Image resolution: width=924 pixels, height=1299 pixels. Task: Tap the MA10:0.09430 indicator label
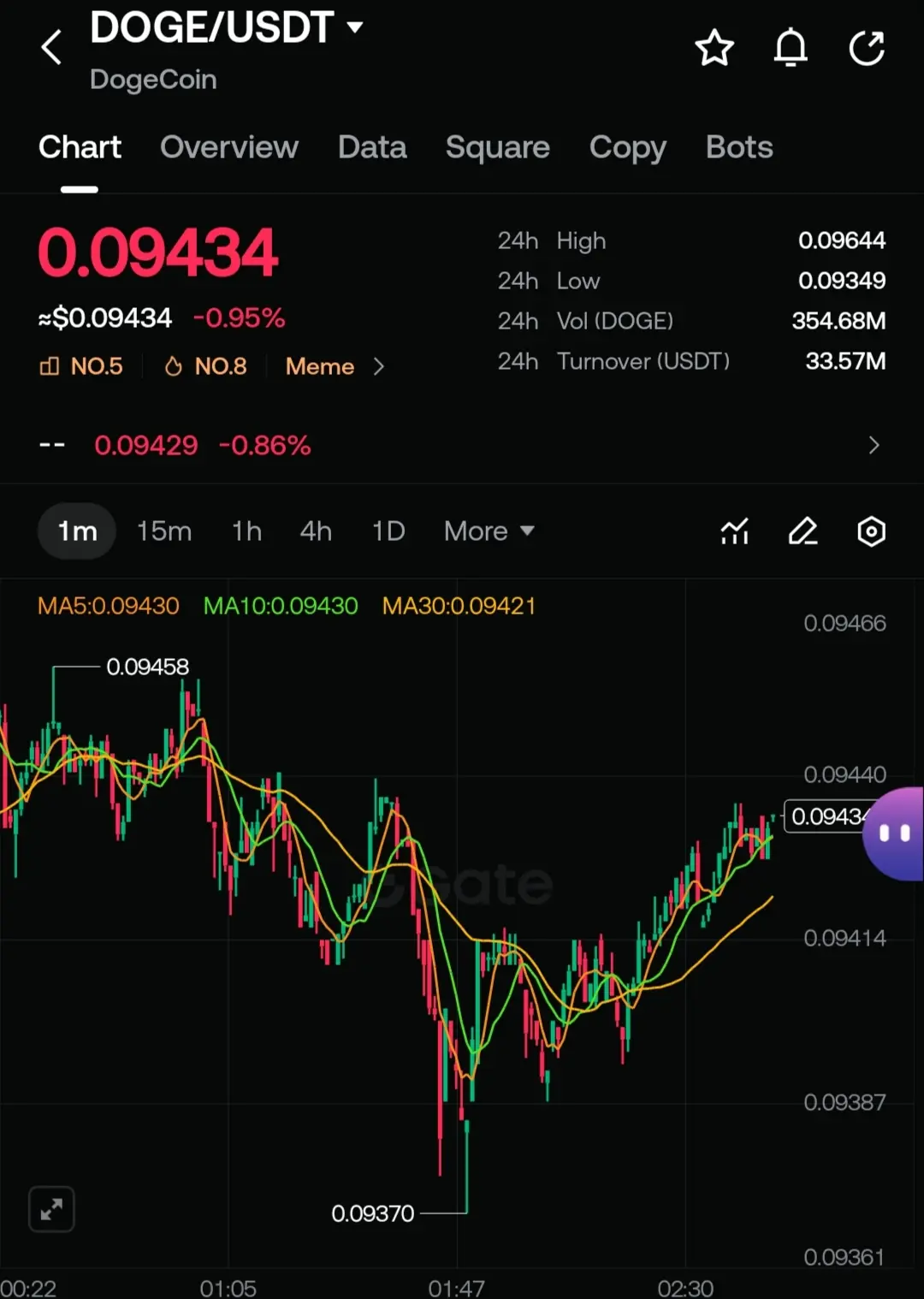pos(281,606)
